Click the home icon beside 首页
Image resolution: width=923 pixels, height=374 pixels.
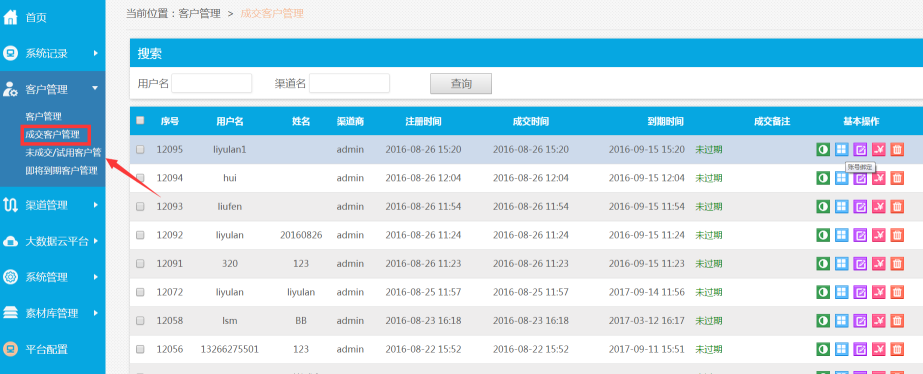coord(11,17)
